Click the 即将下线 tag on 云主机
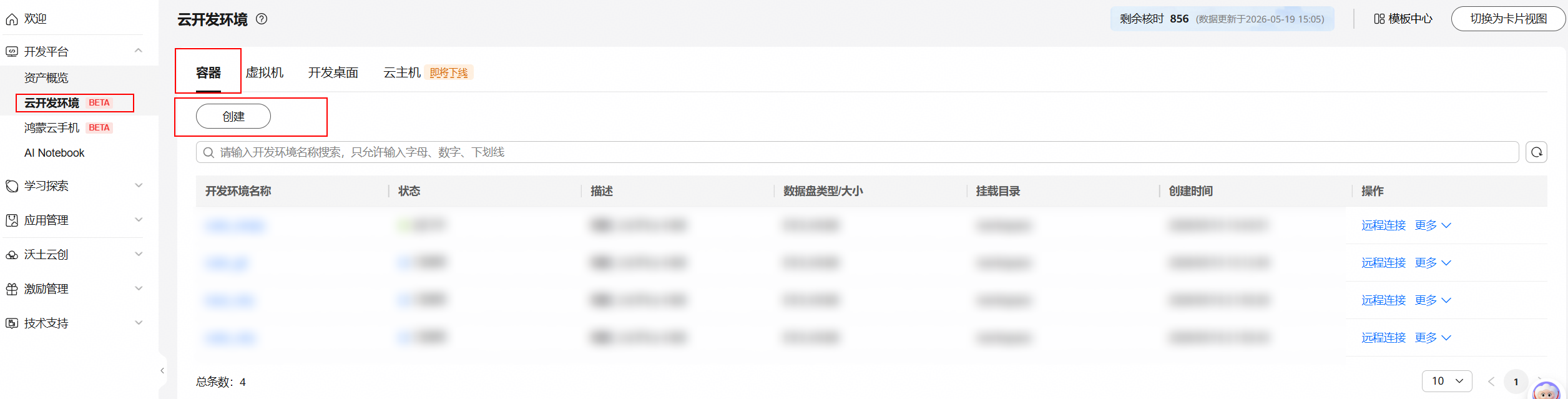The width and height of the screenshot is (1568, 399). point(449,72)
